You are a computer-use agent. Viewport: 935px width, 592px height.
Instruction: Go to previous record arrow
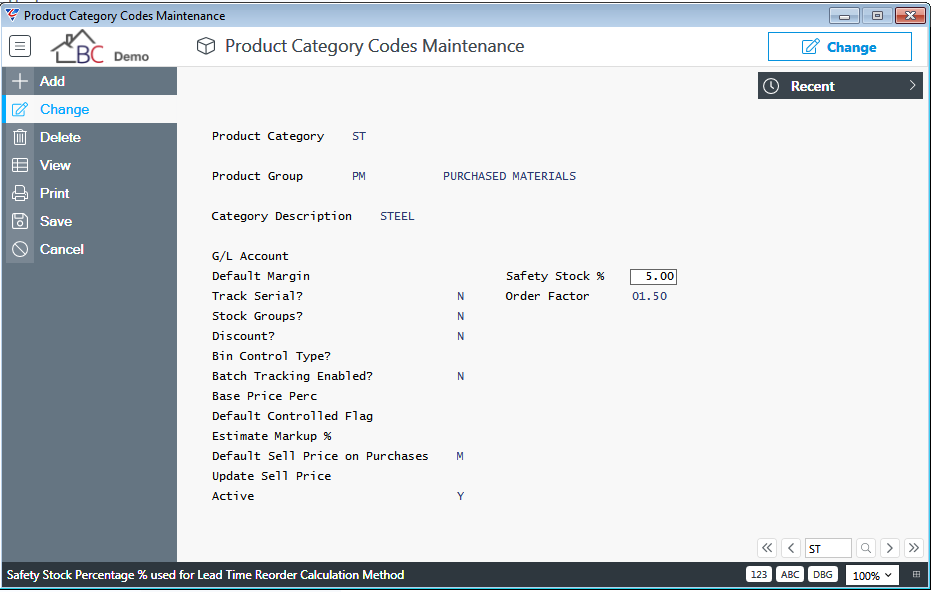tap(791, 548)
